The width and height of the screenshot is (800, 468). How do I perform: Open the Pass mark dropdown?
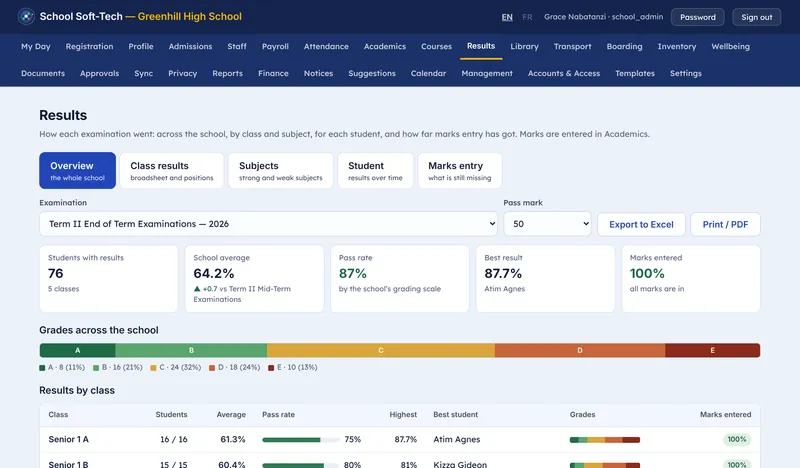[547, 224]
